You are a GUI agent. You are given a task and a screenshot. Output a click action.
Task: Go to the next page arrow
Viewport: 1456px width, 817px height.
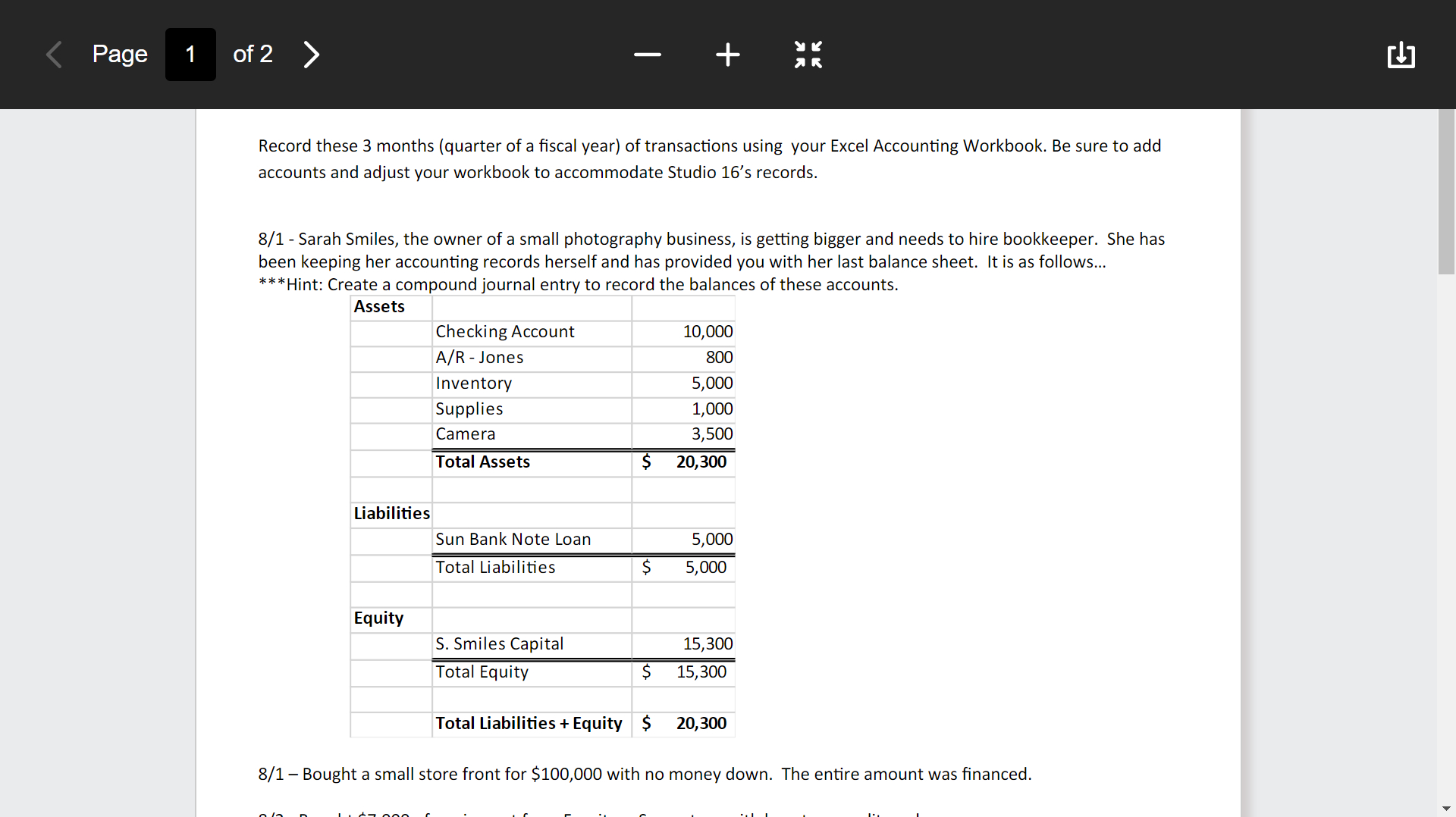[x=311, y=55]
